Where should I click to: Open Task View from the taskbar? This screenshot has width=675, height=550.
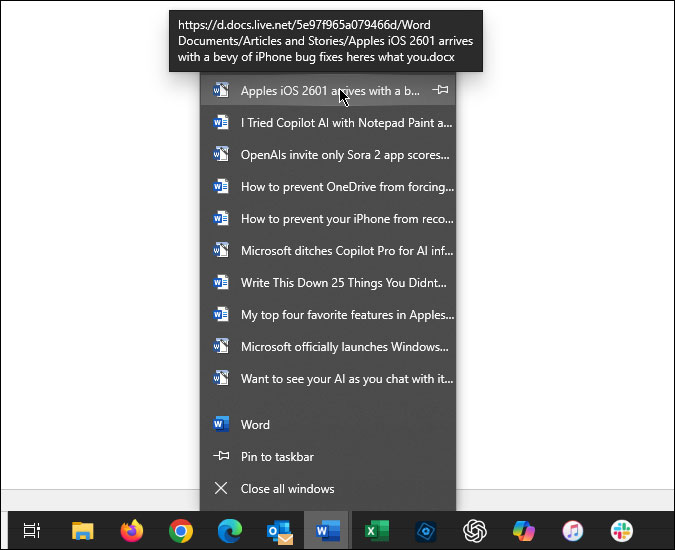(31, 531)
